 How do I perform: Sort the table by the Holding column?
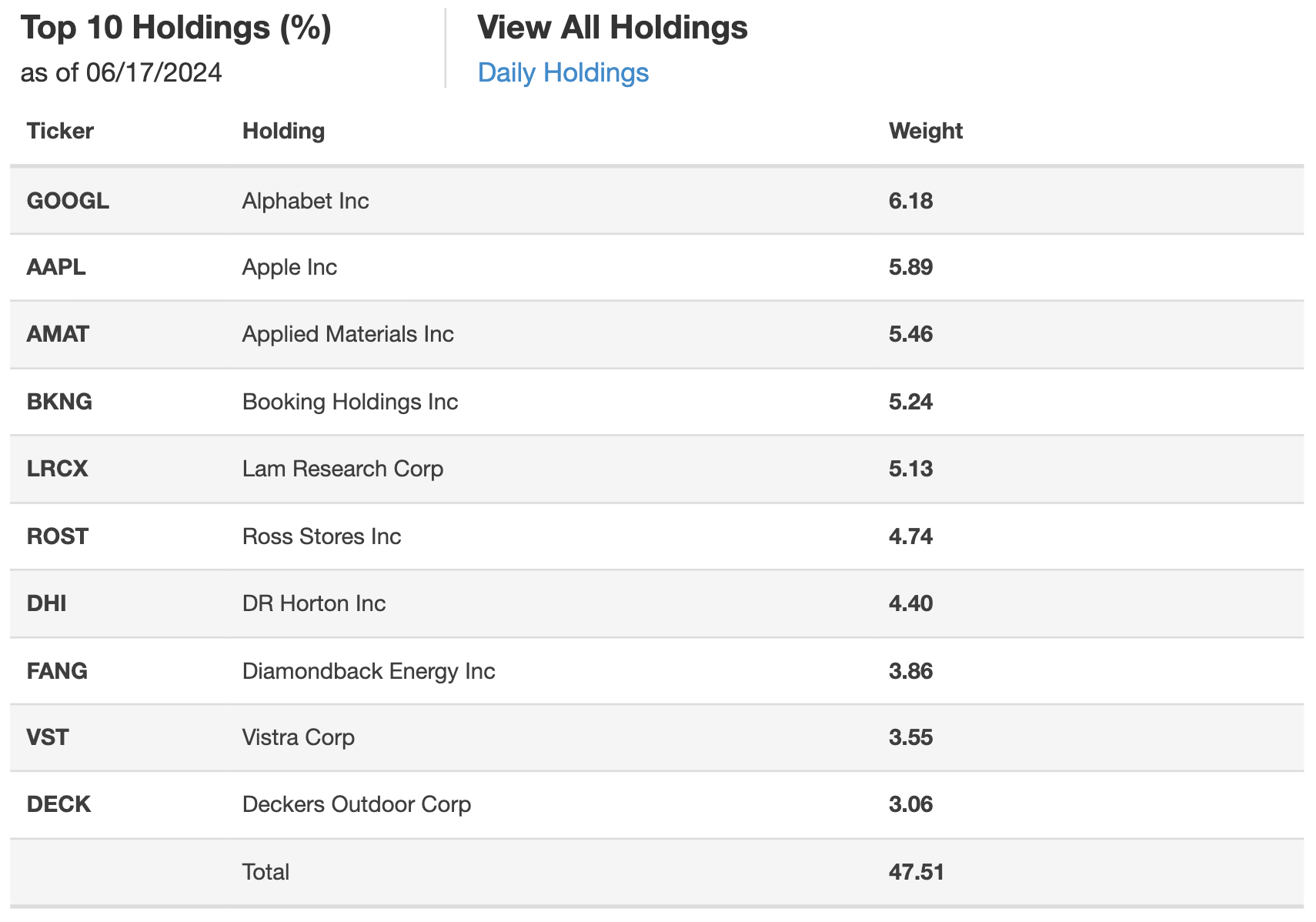(x=284, y=131)
